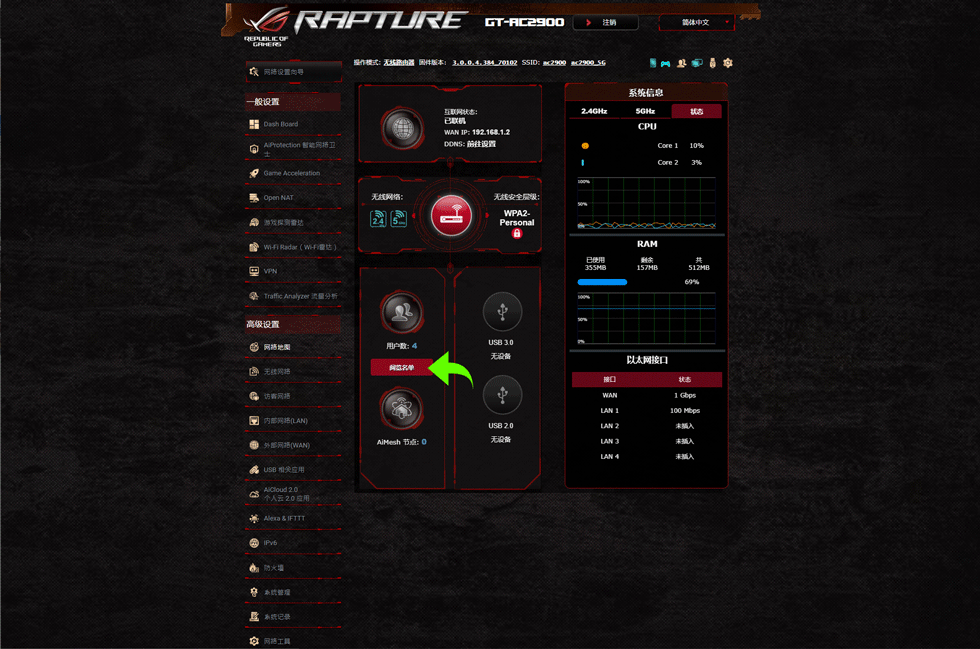Click the 浏览名单 view list button
The image size is (980, 649).
point(402,368)
